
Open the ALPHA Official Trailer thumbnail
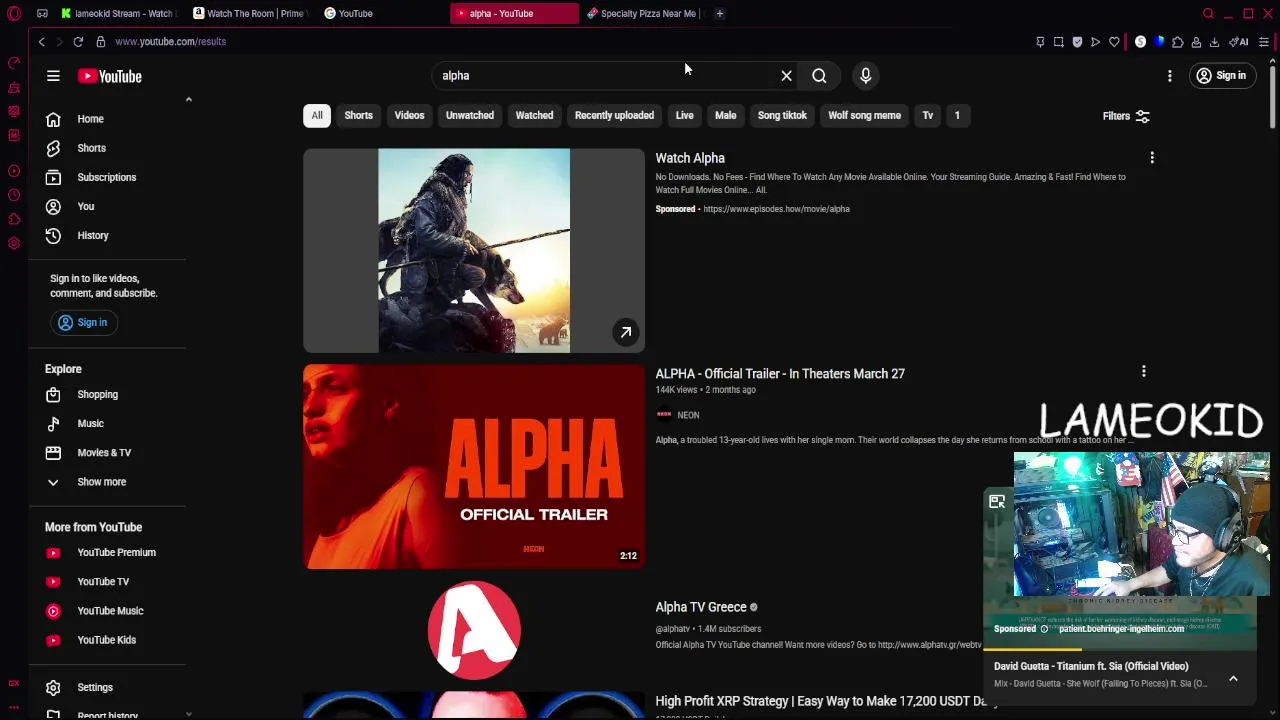(x=474, y=466)
